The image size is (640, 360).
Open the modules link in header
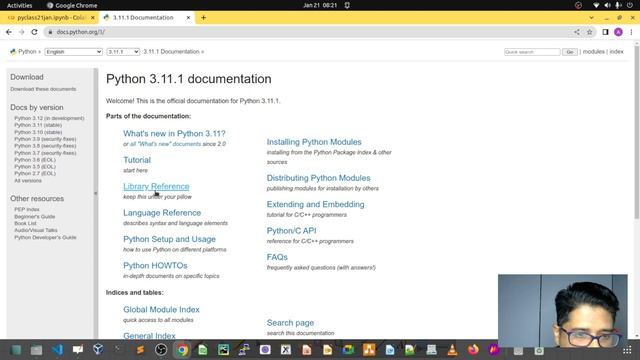pyautogui.click(x=593, y=51)
